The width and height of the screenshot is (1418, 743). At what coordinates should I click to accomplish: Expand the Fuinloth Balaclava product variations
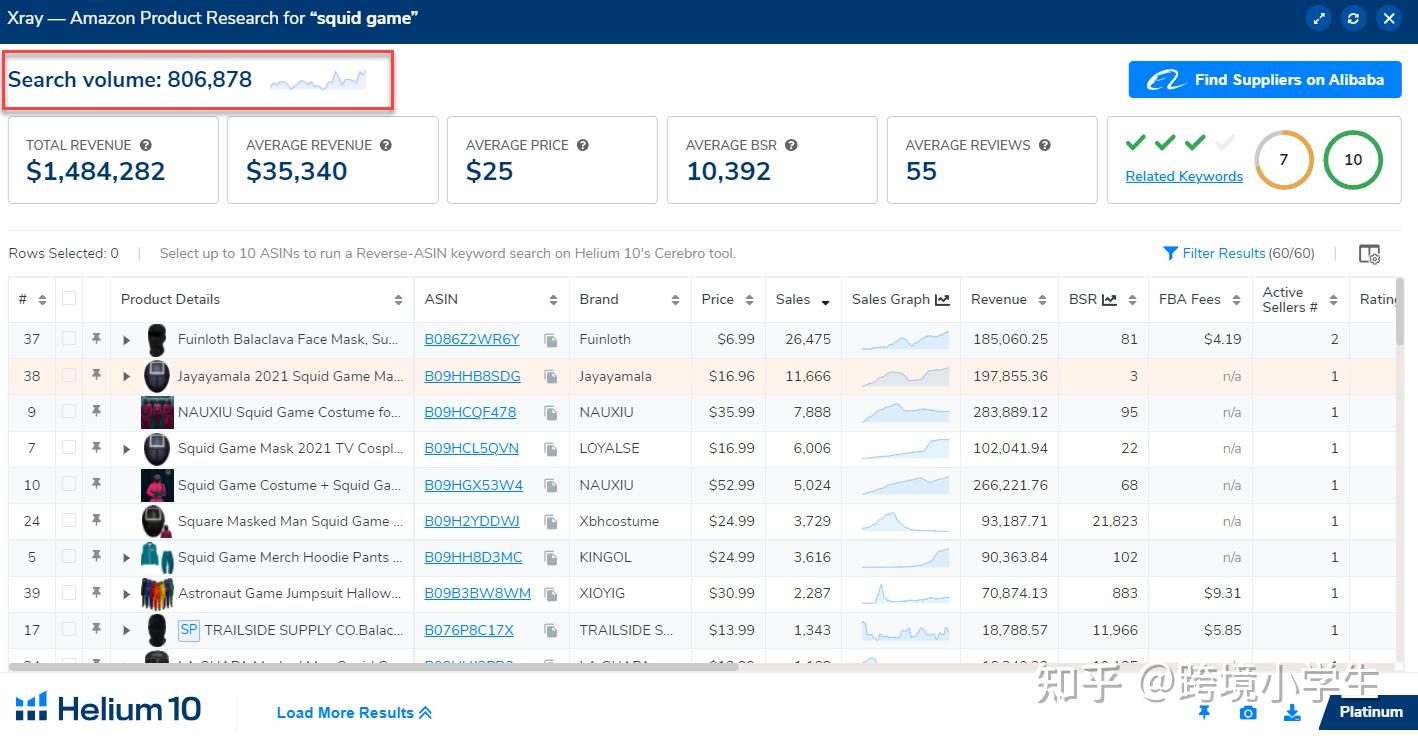pos(126,340)
